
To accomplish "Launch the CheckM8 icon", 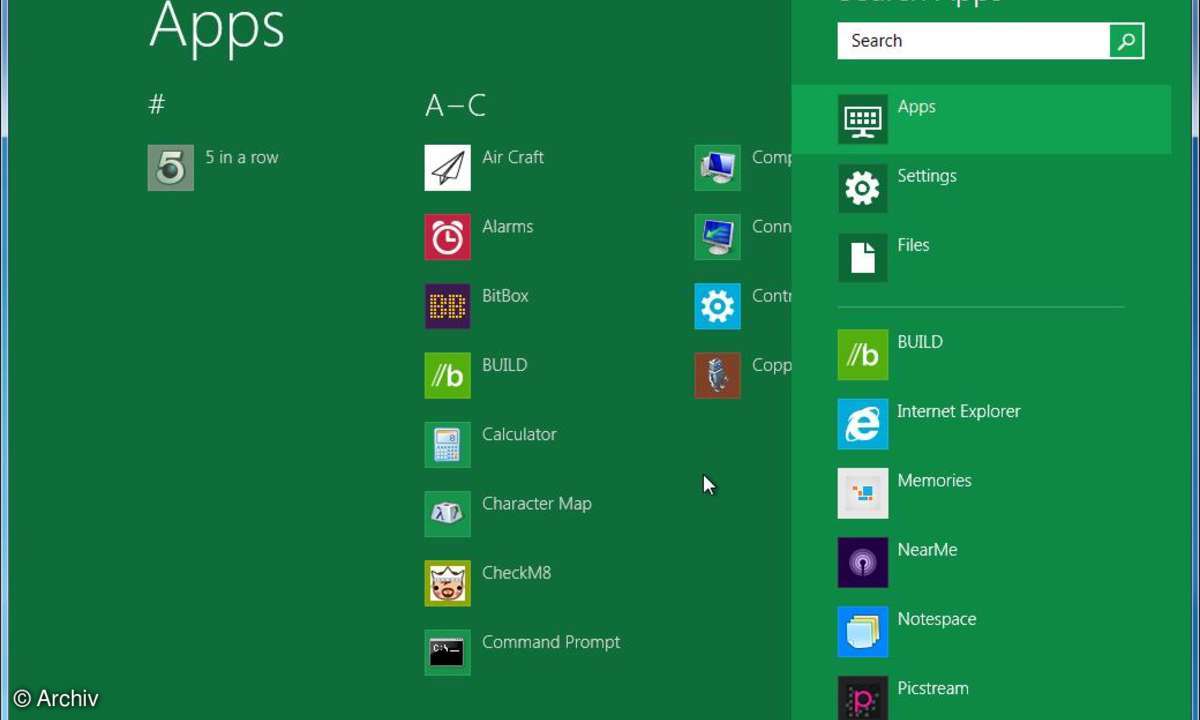I will point(447,582).
